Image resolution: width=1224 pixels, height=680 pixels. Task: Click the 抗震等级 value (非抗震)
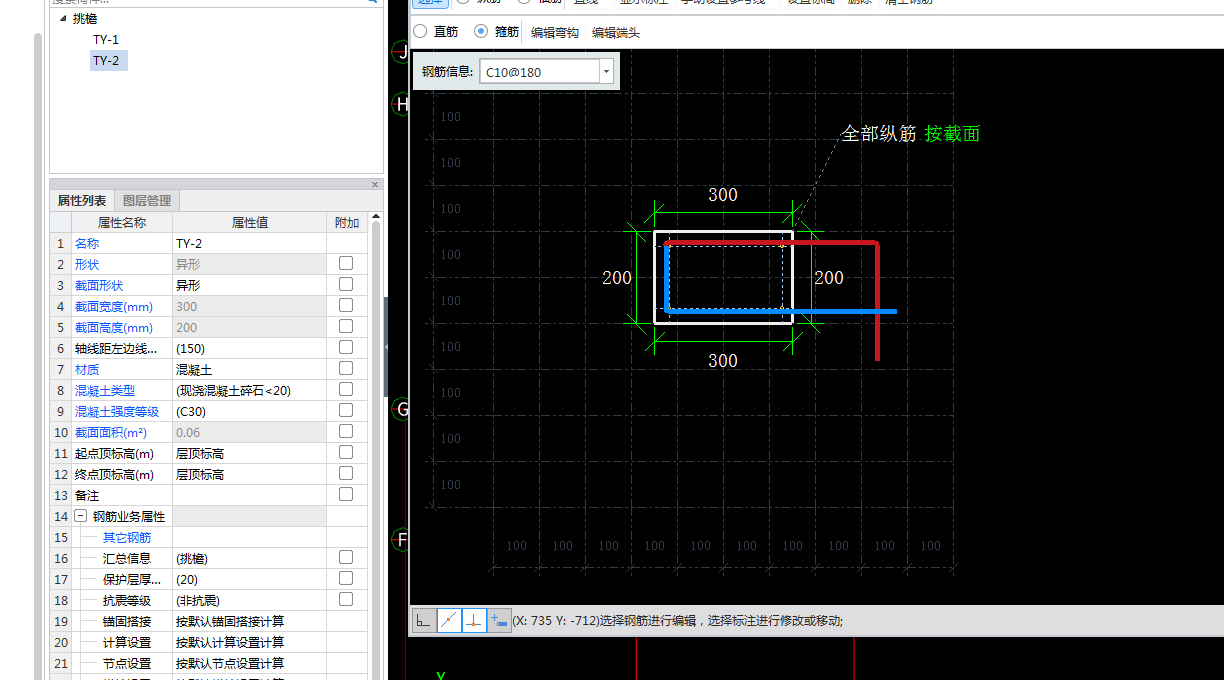[x=249, y=600]
